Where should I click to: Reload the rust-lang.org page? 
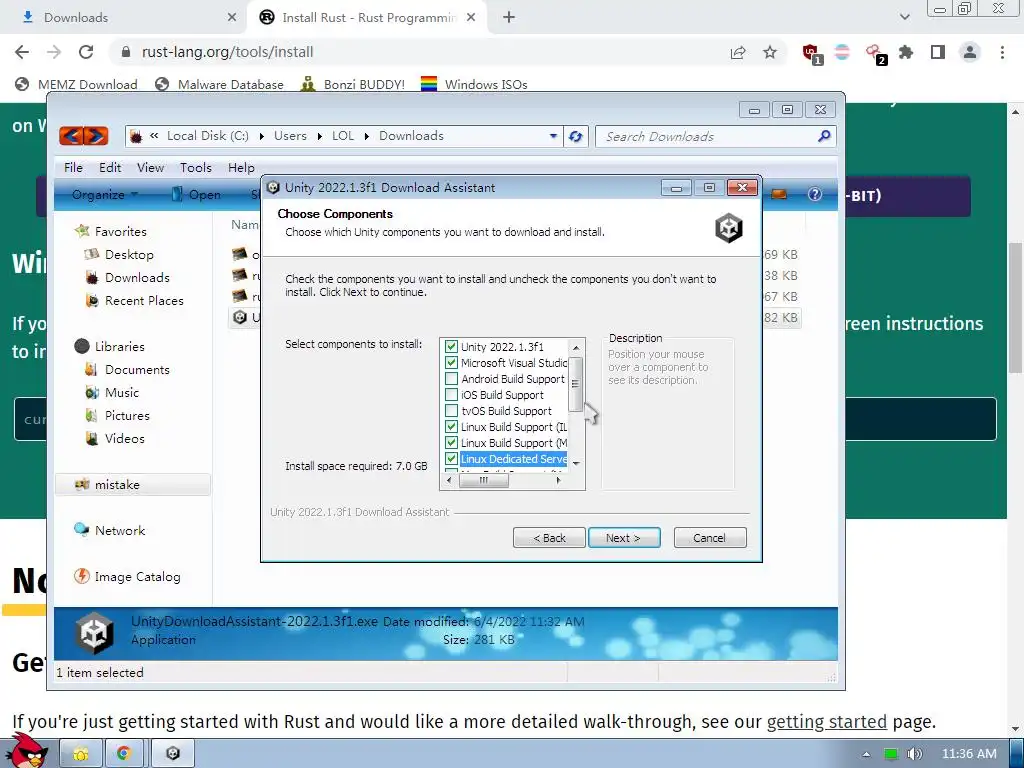click(x=86, y=52)
